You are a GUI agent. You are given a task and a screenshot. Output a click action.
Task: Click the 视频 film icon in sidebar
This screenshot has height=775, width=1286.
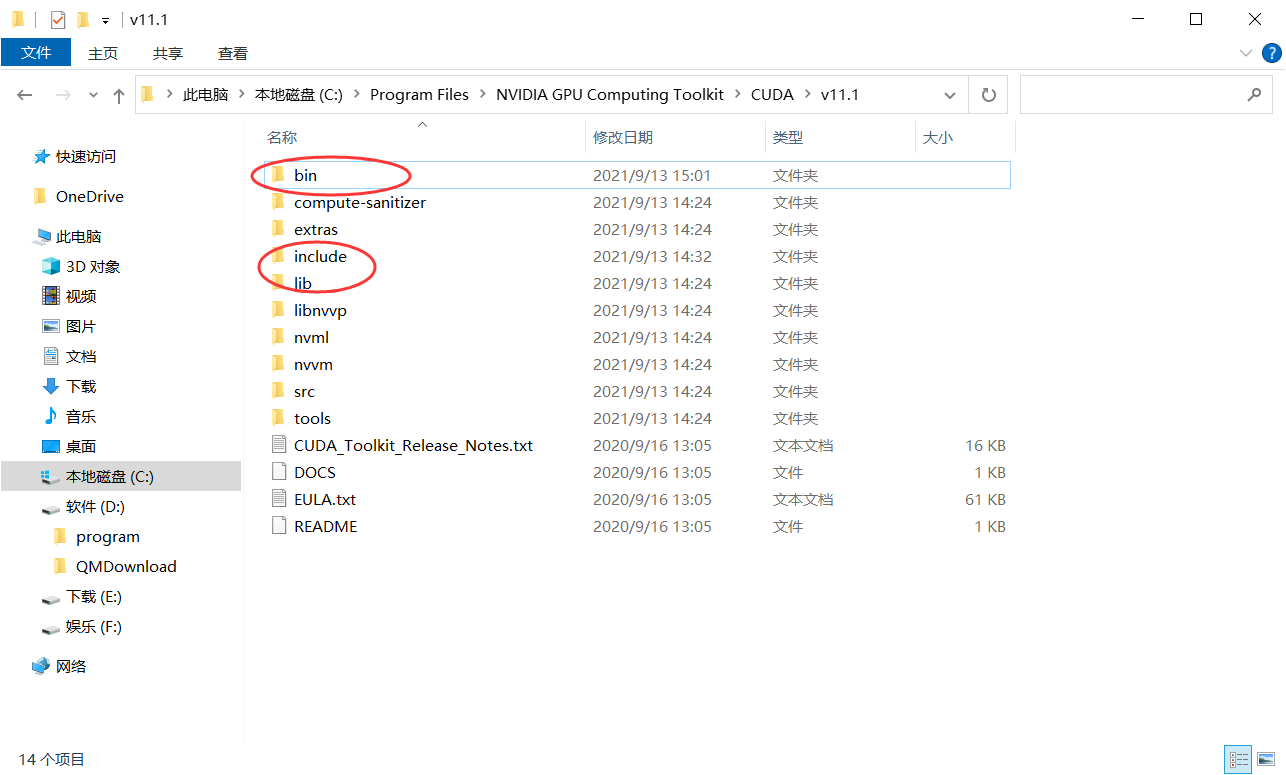coord(51,296)
